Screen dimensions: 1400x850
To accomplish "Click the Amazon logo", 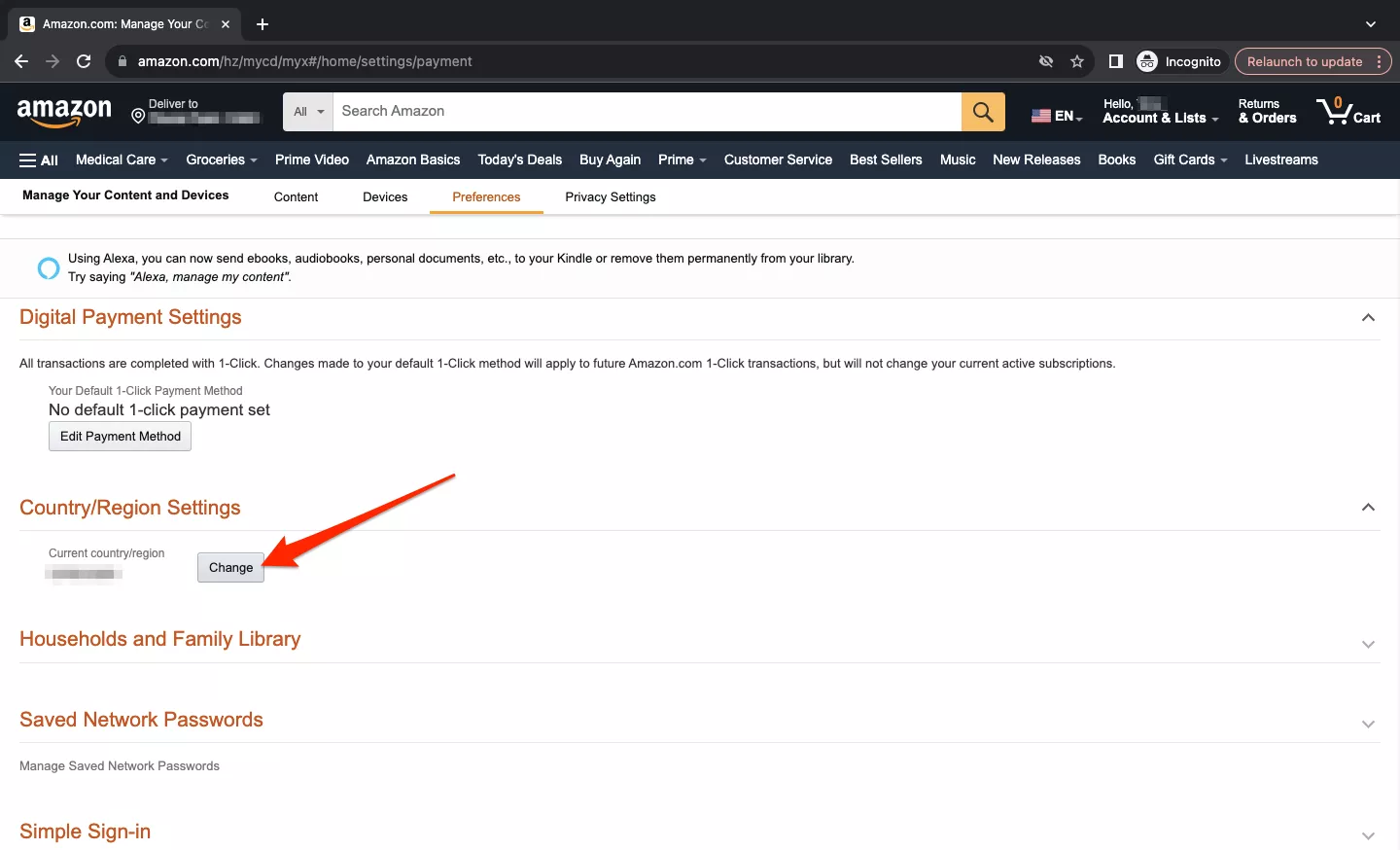I will [x=64, y=112].
